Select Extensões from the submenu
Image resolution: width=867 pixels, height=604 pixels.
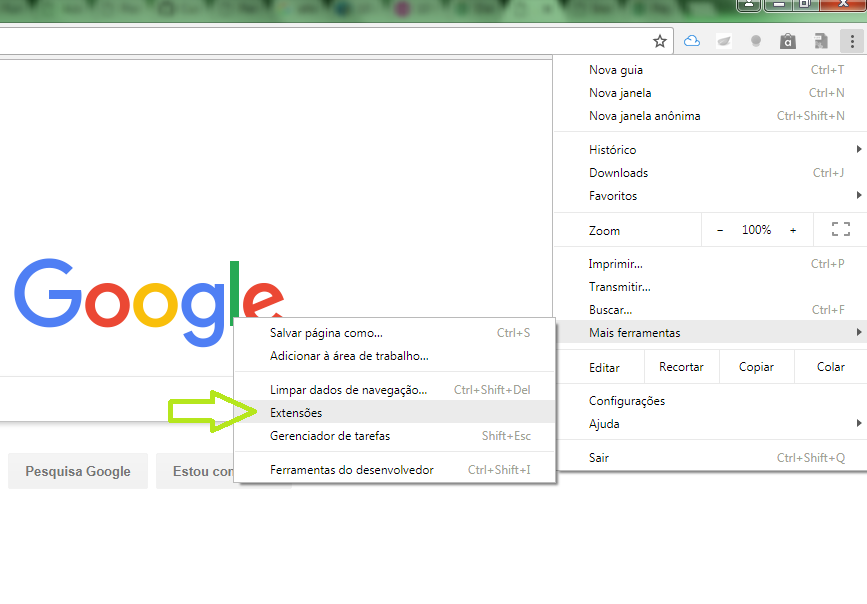pos(296,412)
